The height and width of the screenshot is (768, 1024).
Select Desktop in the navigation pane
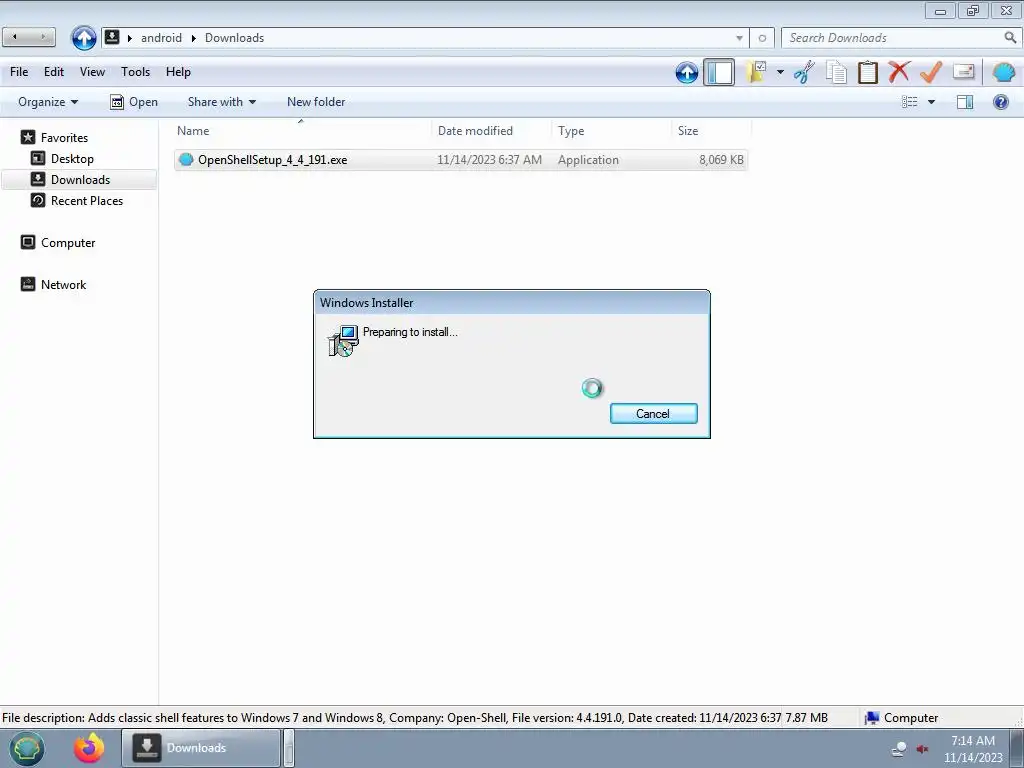coord(62,159)
